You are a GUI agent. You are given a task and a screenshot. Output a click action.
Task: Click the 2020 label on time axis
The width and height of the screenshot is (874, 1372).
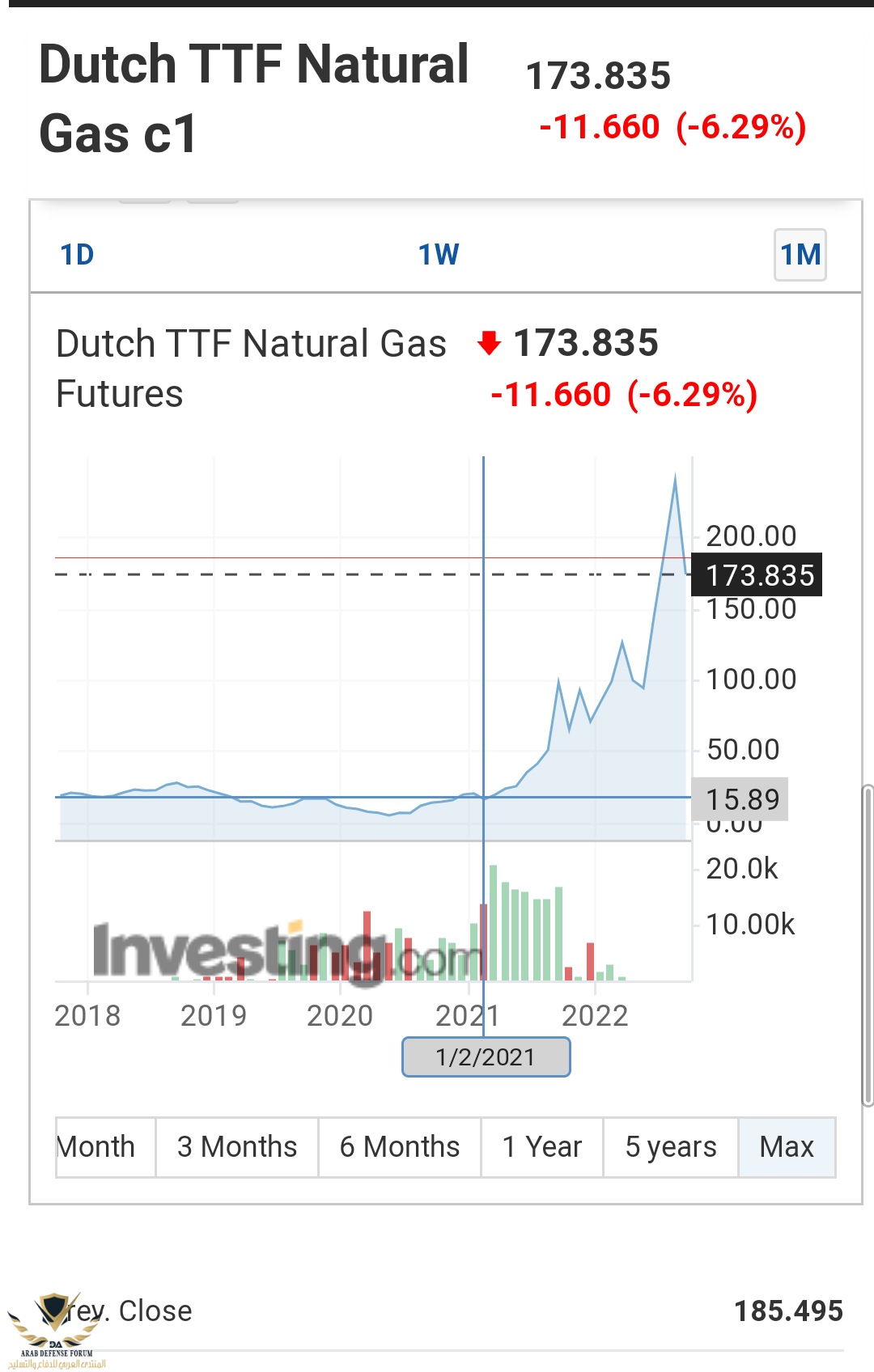[340, 1015]
